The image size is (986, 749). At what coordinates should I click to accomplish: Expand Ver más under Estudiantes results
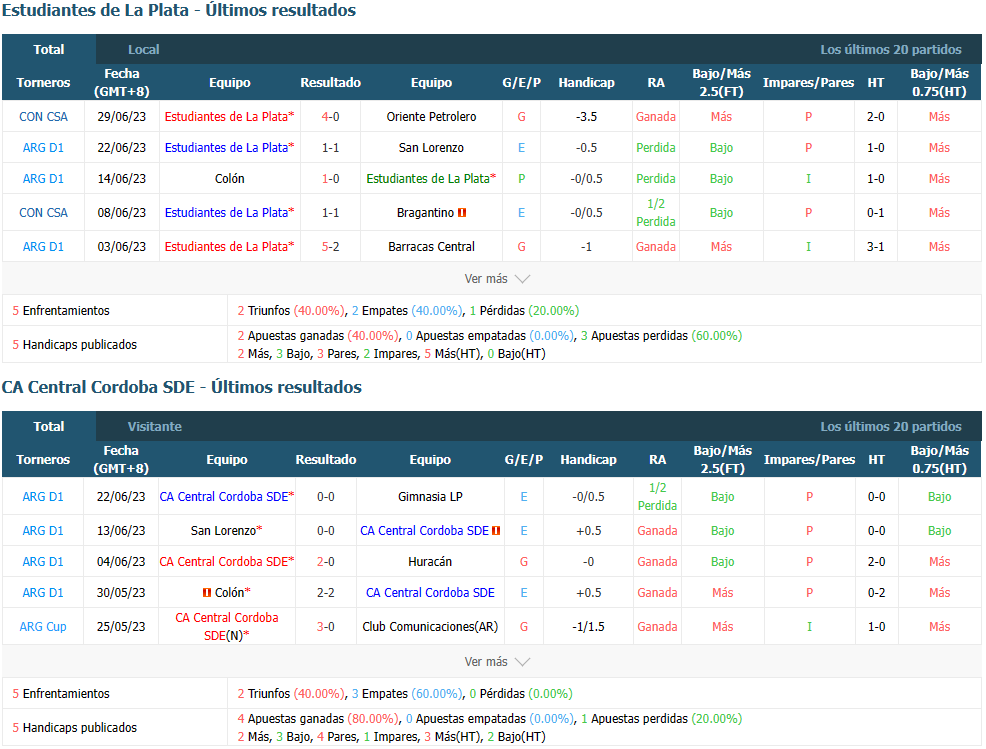point(497,279)
